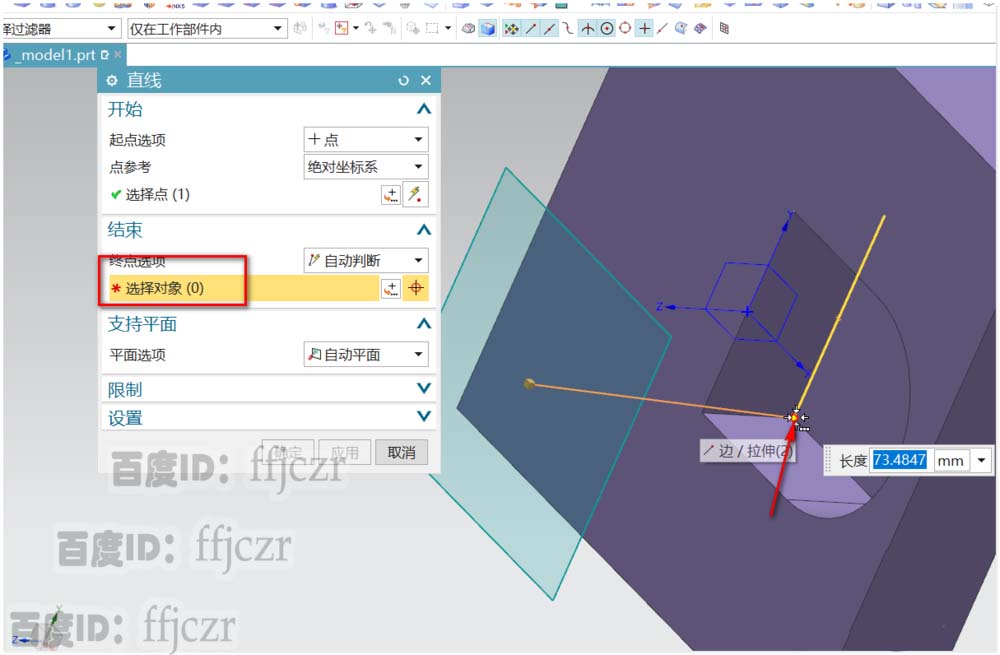Open the 点参考 dropdown
The image size is (1000, 655).
coord(365,167)
